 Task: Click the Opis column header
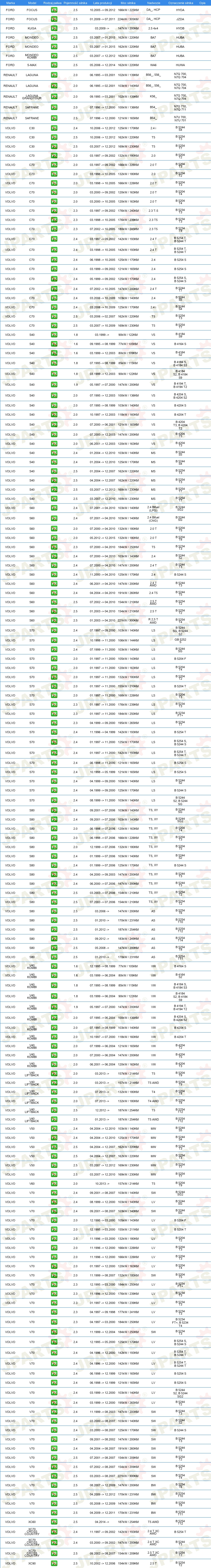click(x=202, y=2)
